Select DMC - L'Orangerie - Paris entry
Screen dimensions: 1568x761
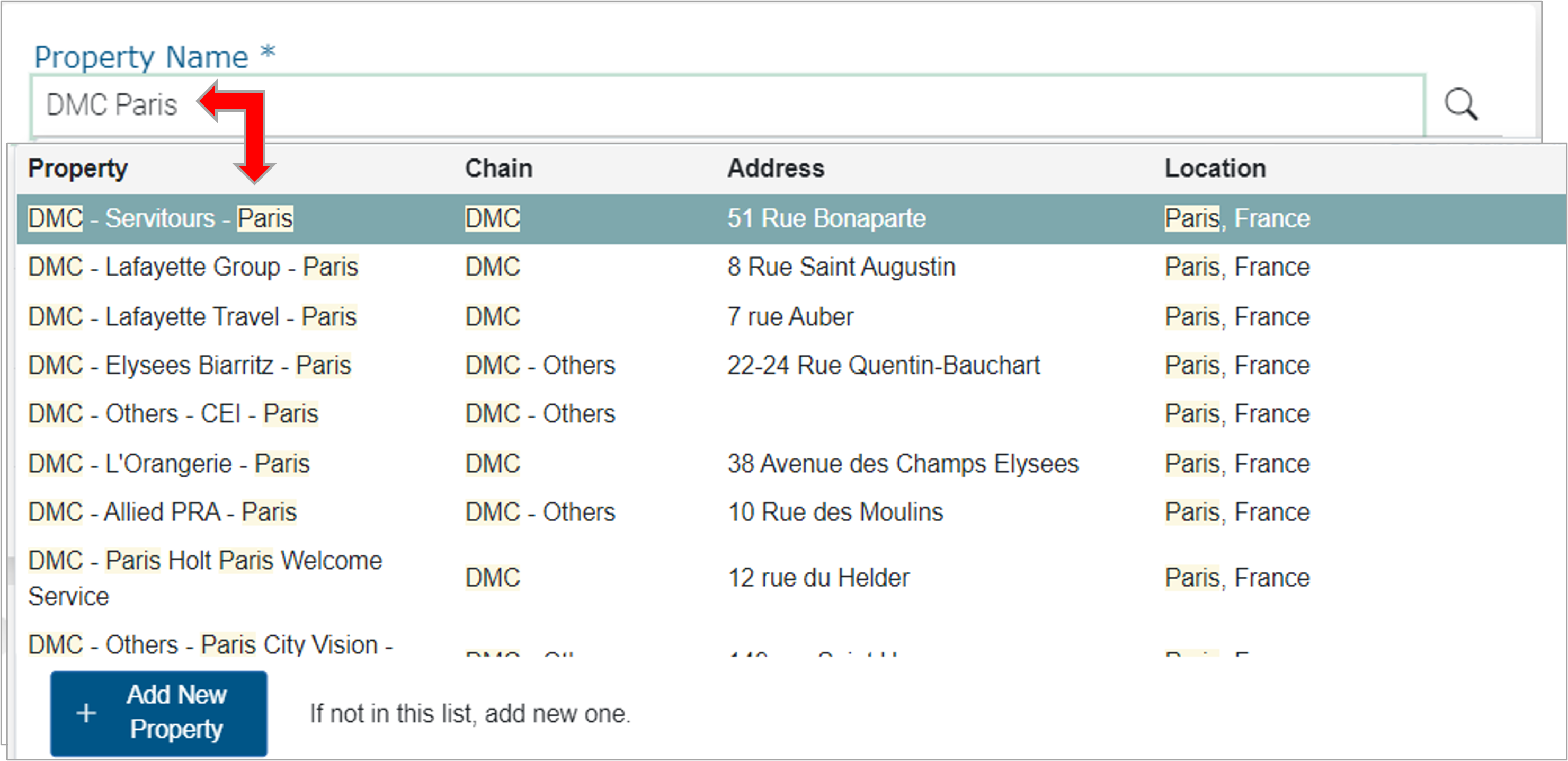click(168, 464)
